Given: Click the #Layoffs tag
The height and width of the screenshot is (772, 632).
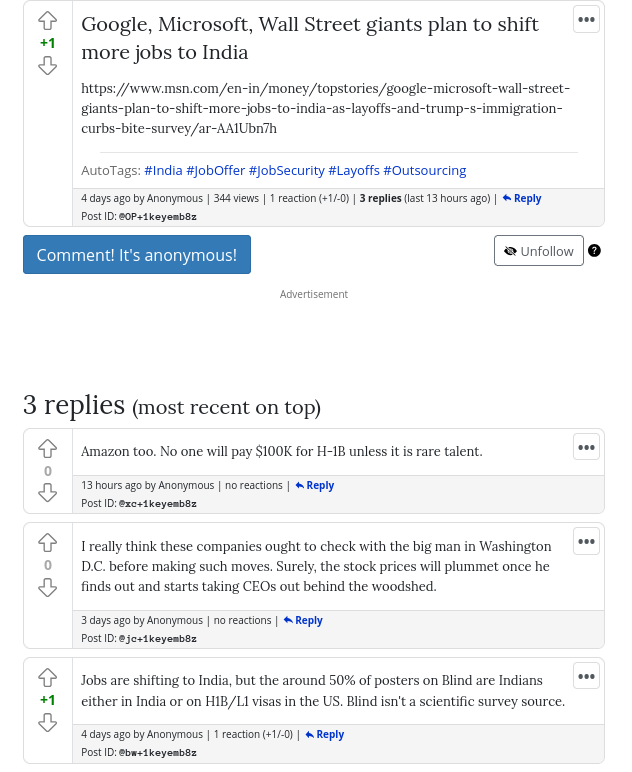Looking at the screenshot, I should [x=354, y=170].
